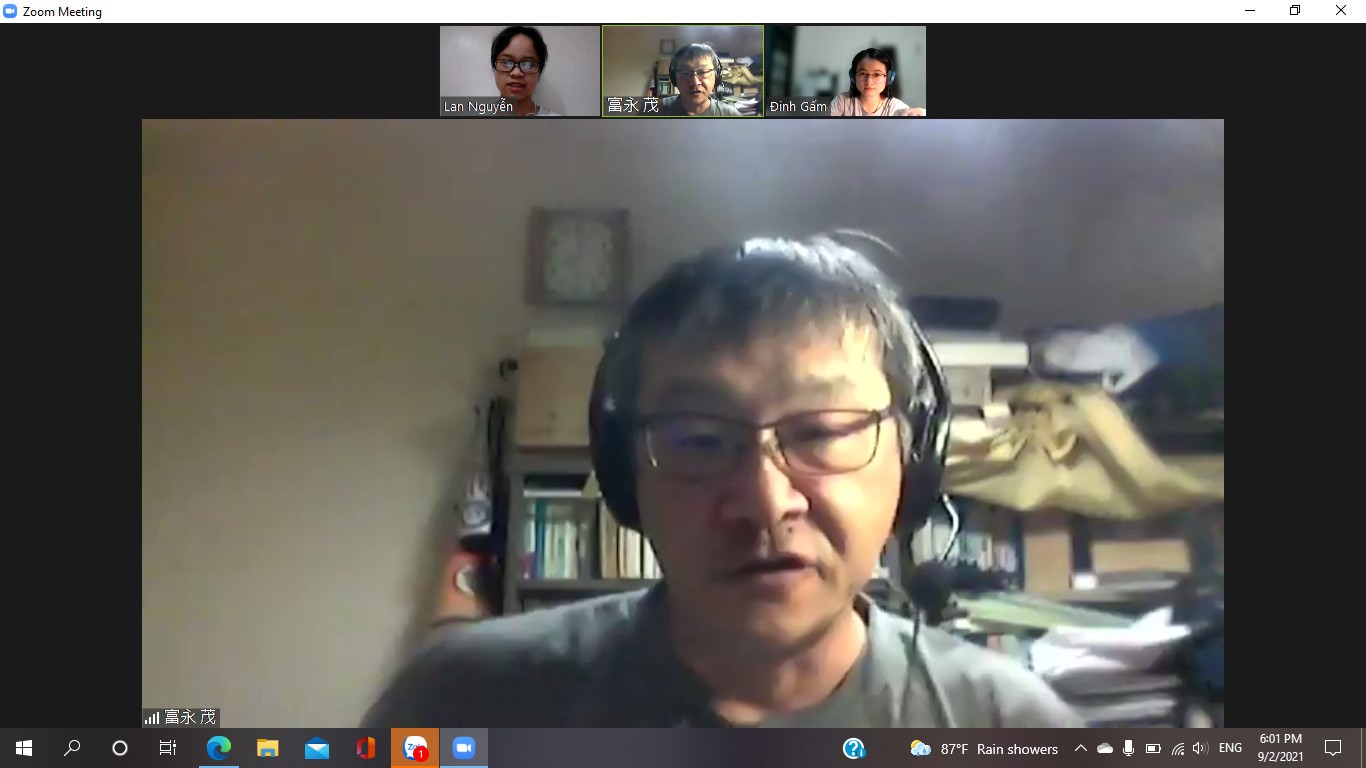Select Lan Nguyễn's video thumbnail

520,71
